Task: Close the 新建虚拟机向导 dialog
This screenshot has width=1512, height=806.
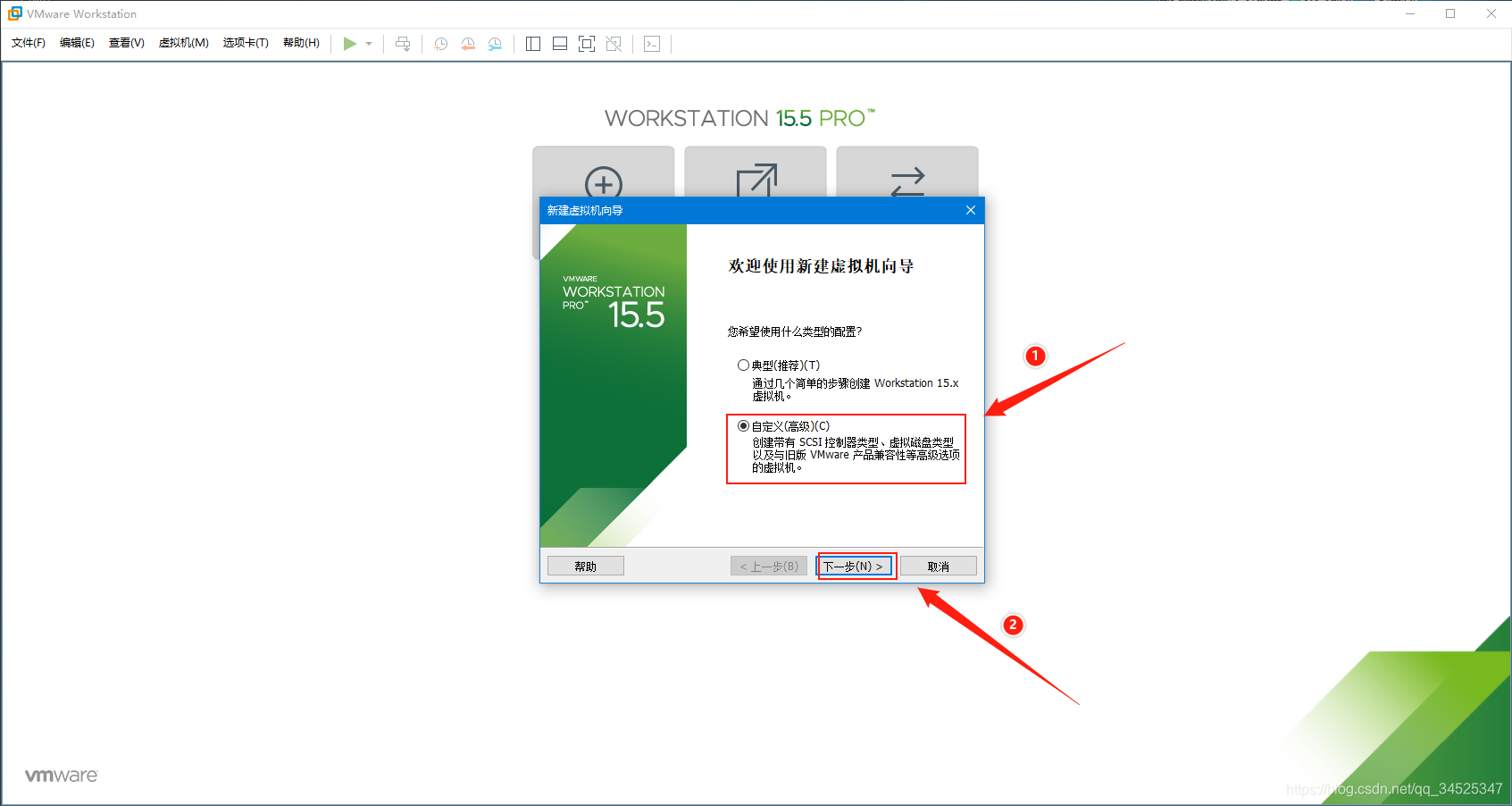Action: coord(971,210)
